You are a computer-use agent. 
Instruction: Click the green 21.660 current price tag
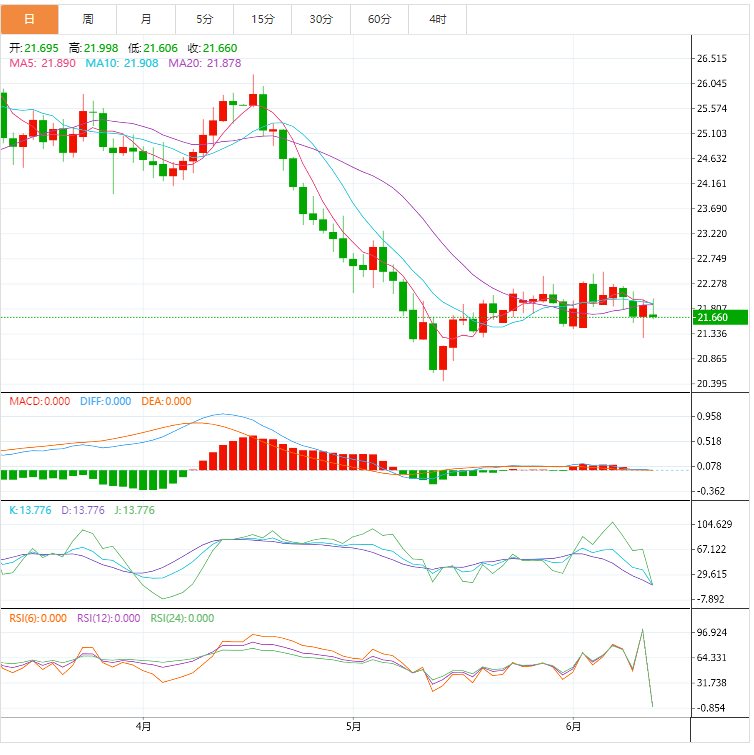720,317
